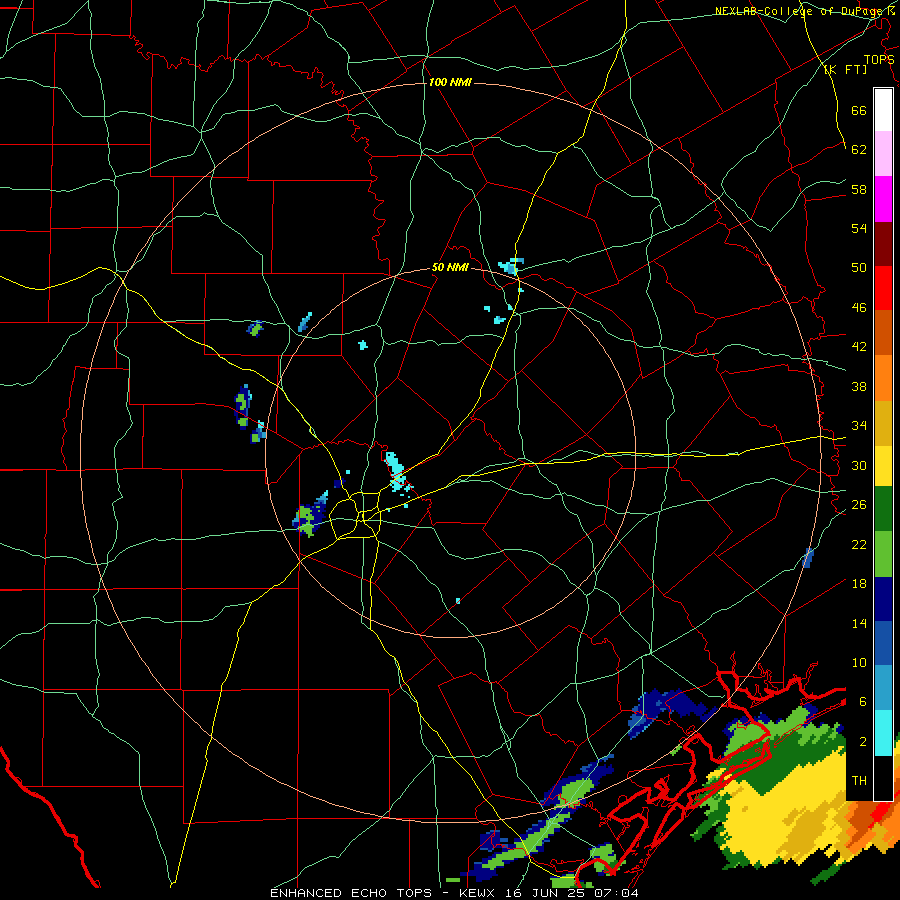Select the 34 legend value
Viewport: 900px width, 900px height.
pyautogui.click(x=859, y=426)
